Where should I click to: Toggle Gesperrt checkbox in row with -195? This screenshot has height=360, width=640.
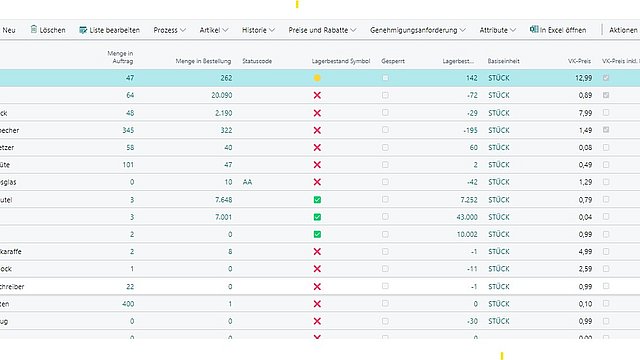pos(385,130)
